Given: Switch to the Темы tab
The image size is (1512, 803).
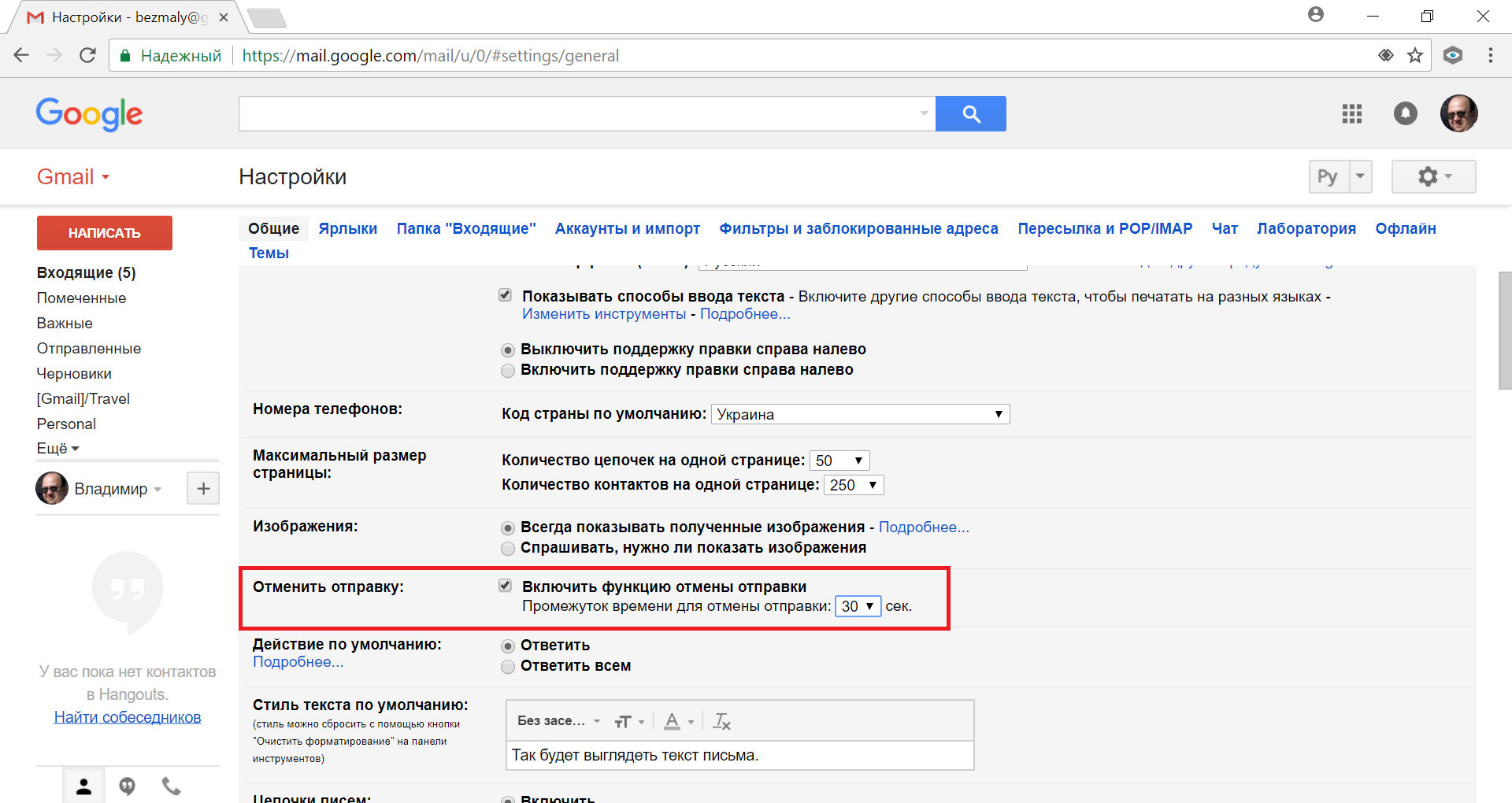Looking at the screenshot, I should 269,253.
